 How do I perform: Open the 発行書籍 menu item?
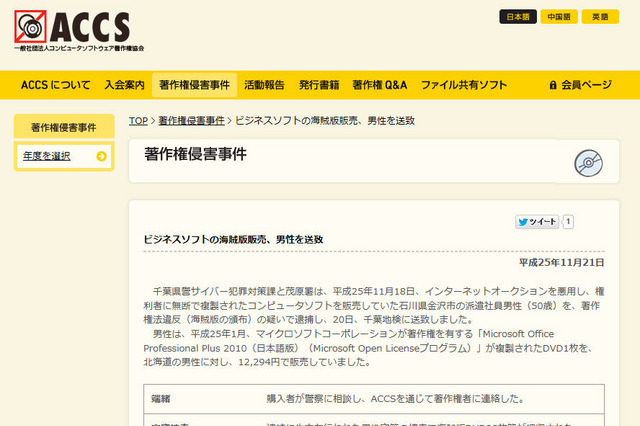pyautogui.click(x=319, y=85)
